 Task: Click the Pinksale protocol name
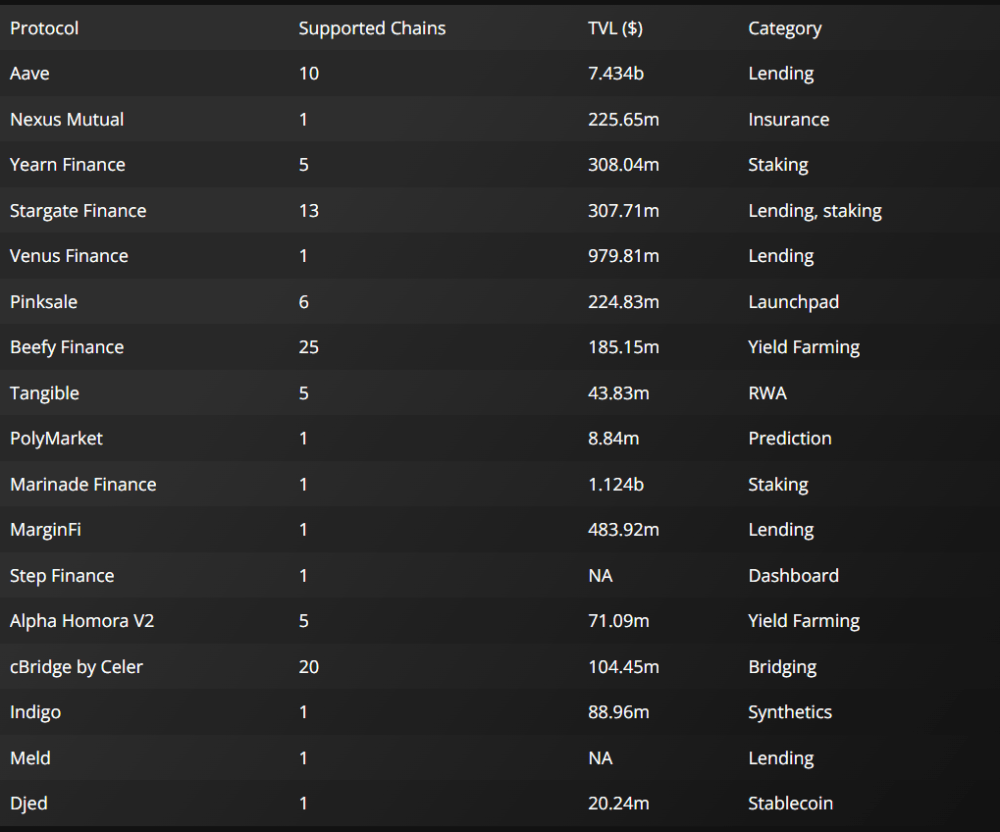click(44, 302)
